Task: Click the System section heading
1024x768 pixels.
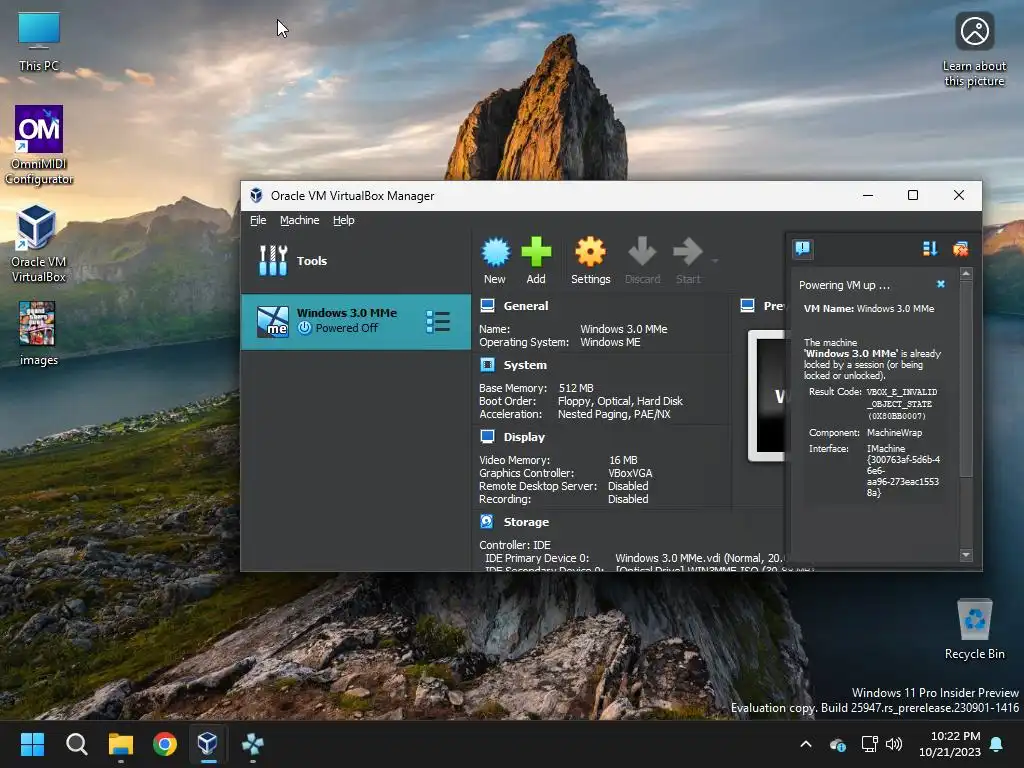Action: [525, 365]
